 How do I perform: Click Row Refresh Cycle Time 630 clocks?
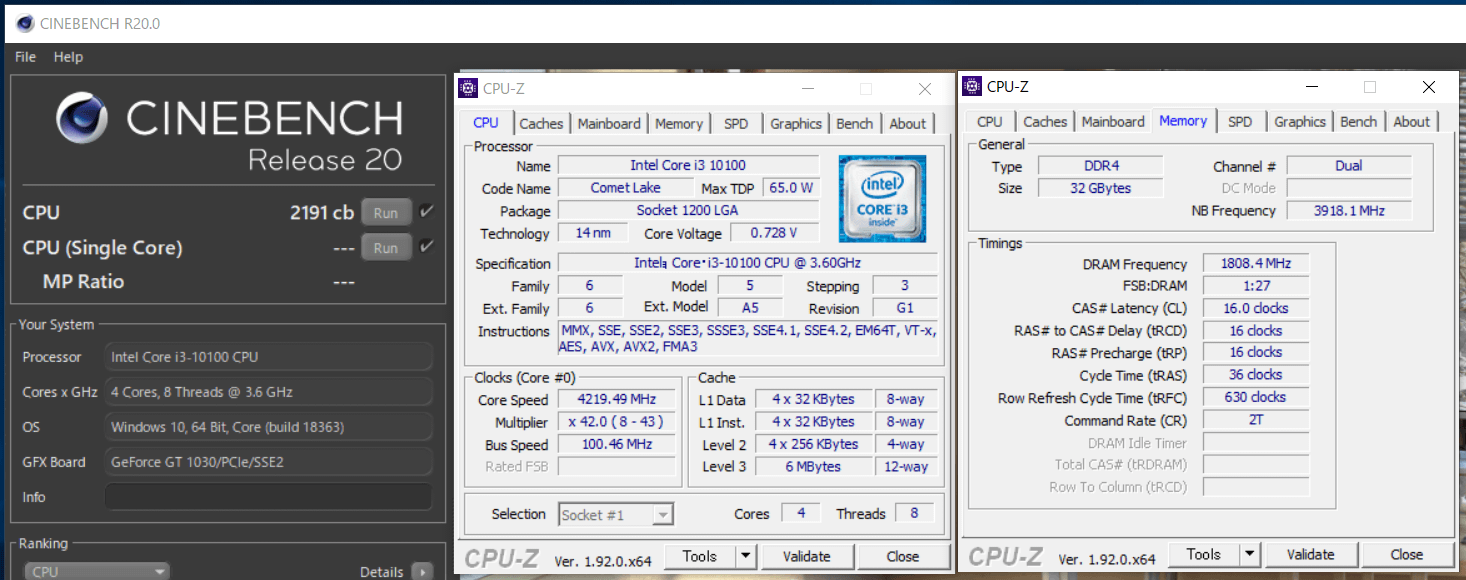(1256, 397)
